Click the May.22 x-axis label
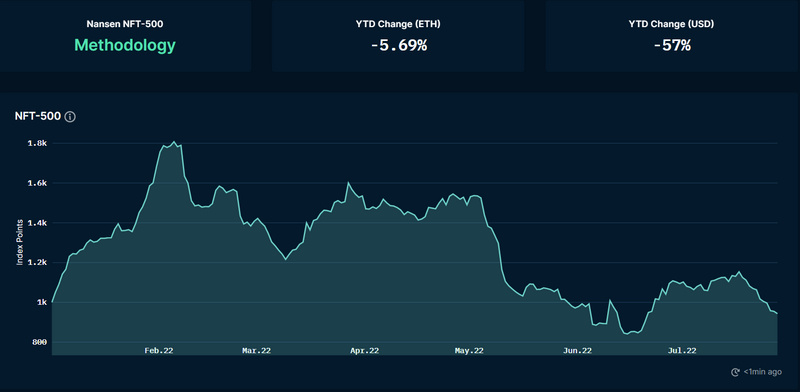This screenshot has height=392, width=800. point(469,350)
